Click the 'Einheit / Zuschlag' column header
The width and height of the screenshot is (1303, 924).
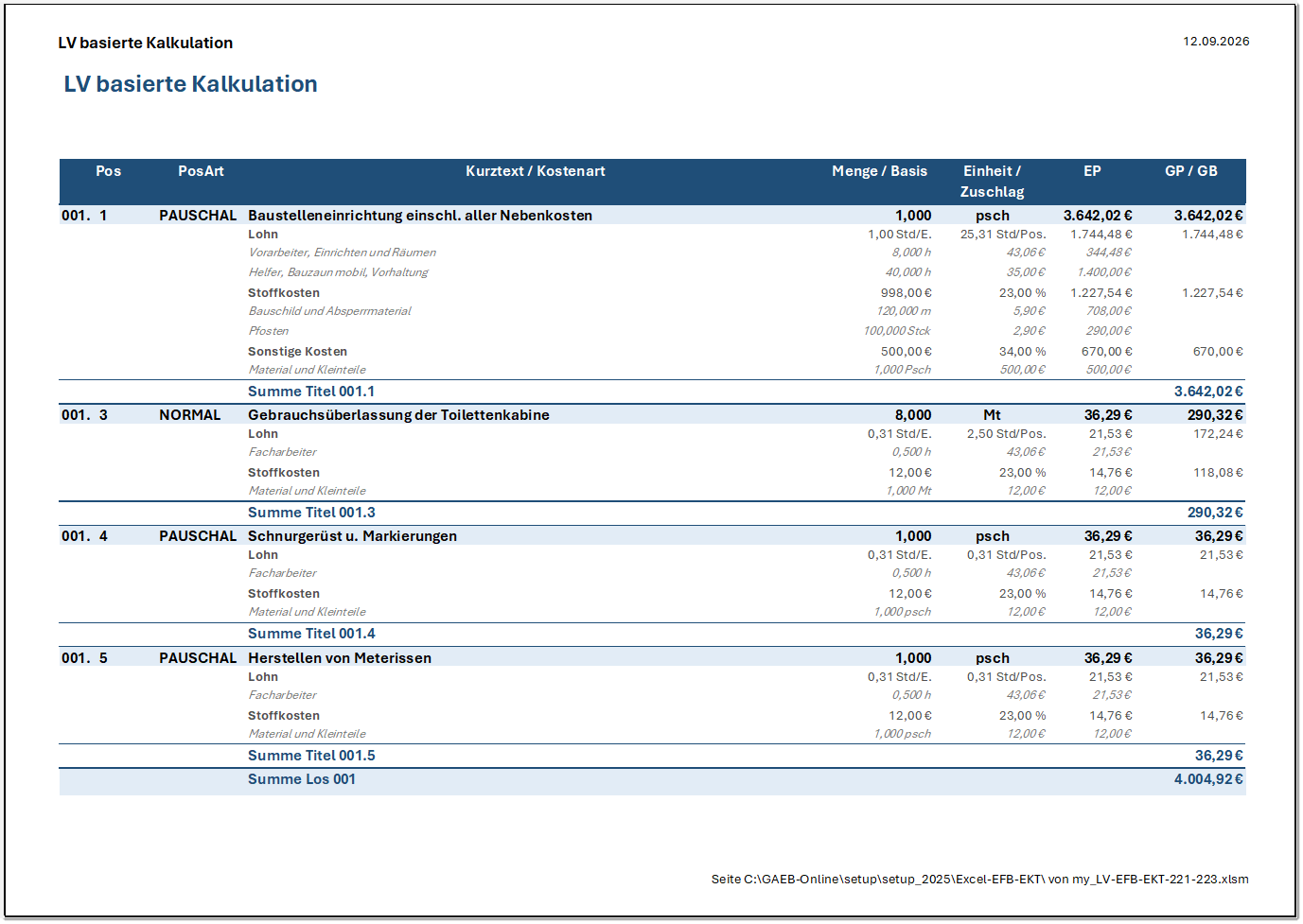point(992,182)
